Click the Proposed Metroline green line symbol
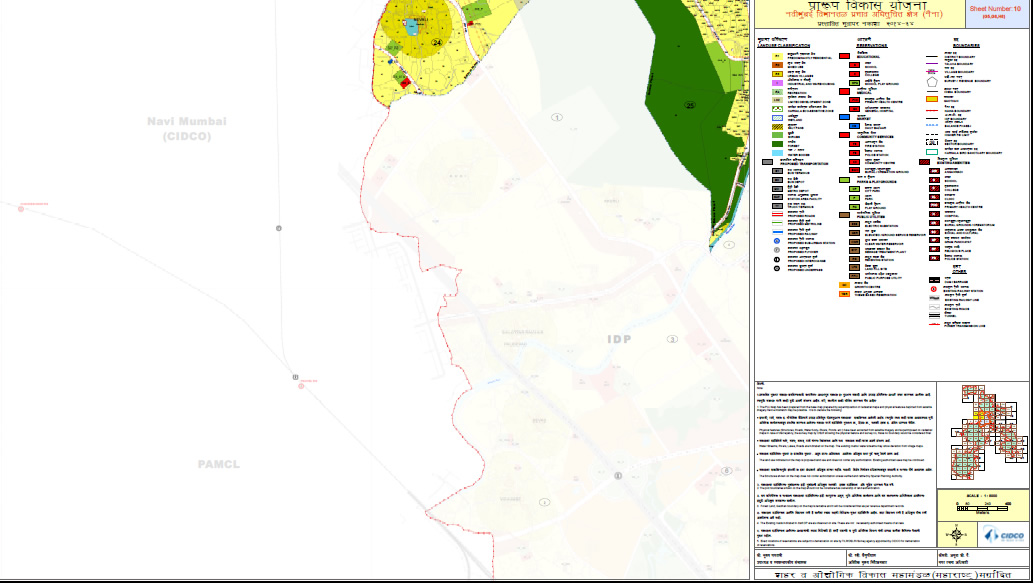Viewport: 1035px width, 584px height. 777,223
